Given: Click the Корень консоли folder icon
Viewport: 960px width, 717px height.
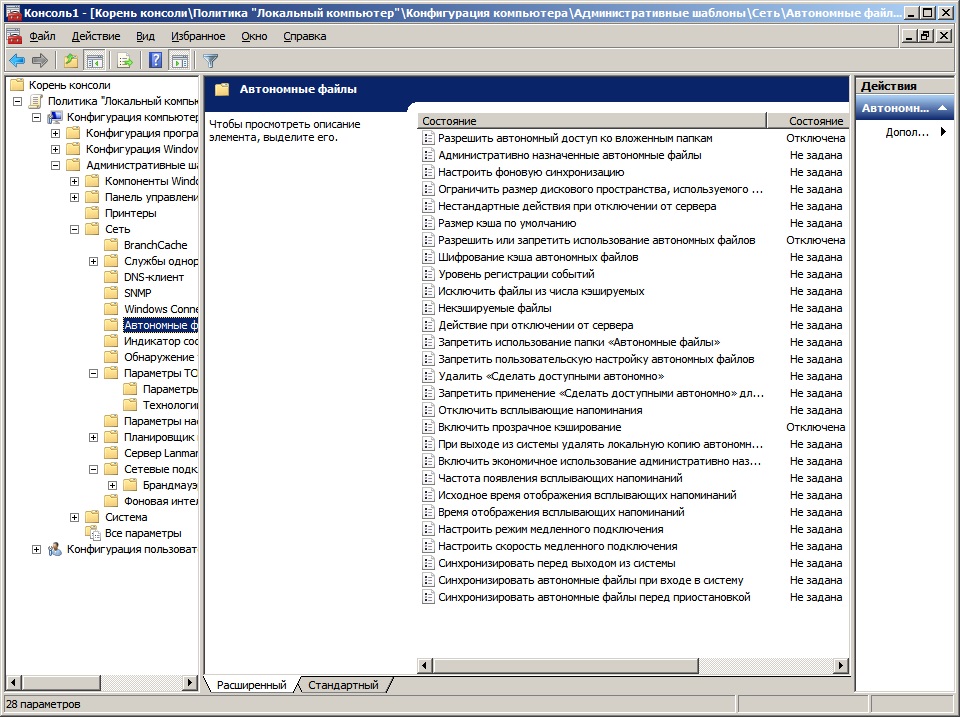Looking at the screenshot, I should tap(17, 84).
